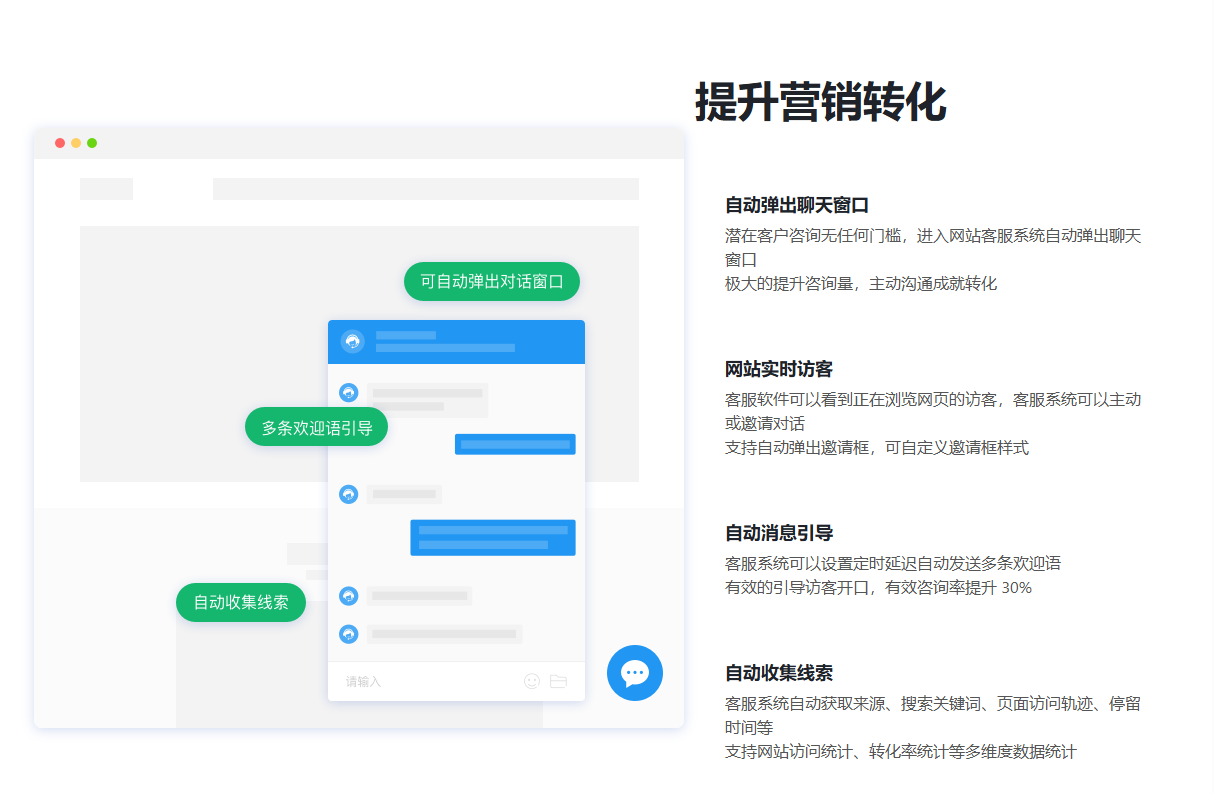
Task: Click the 提升营销转化 main title
Action: click(820, 102)
